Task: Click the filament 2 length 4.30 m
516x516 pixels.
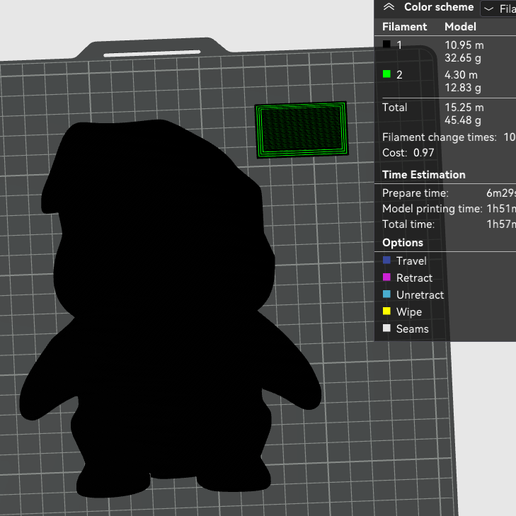Action: [461, 75]
